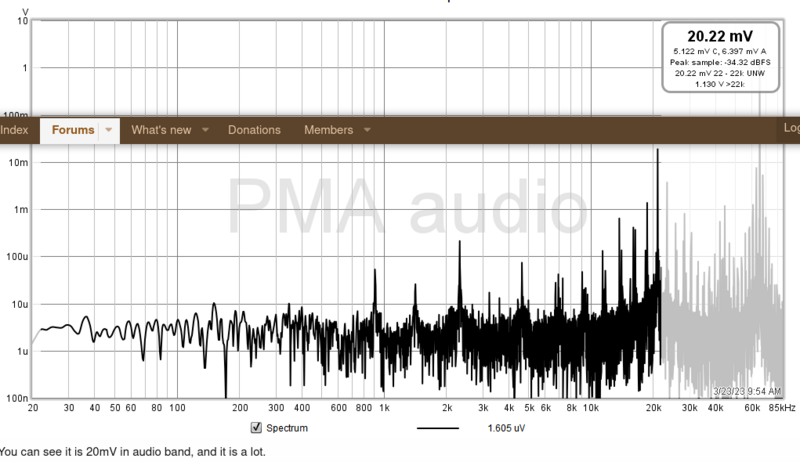Expand the Members dropdown arrow
800x462 pixels.
tap(367, 130)
